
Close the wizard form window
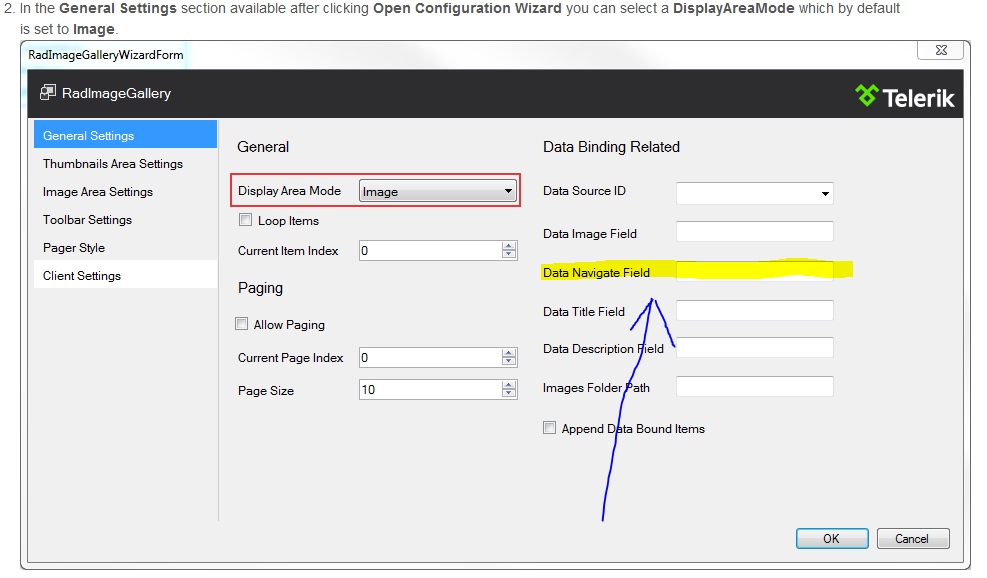pyautogui.click(x=942, y=51)
